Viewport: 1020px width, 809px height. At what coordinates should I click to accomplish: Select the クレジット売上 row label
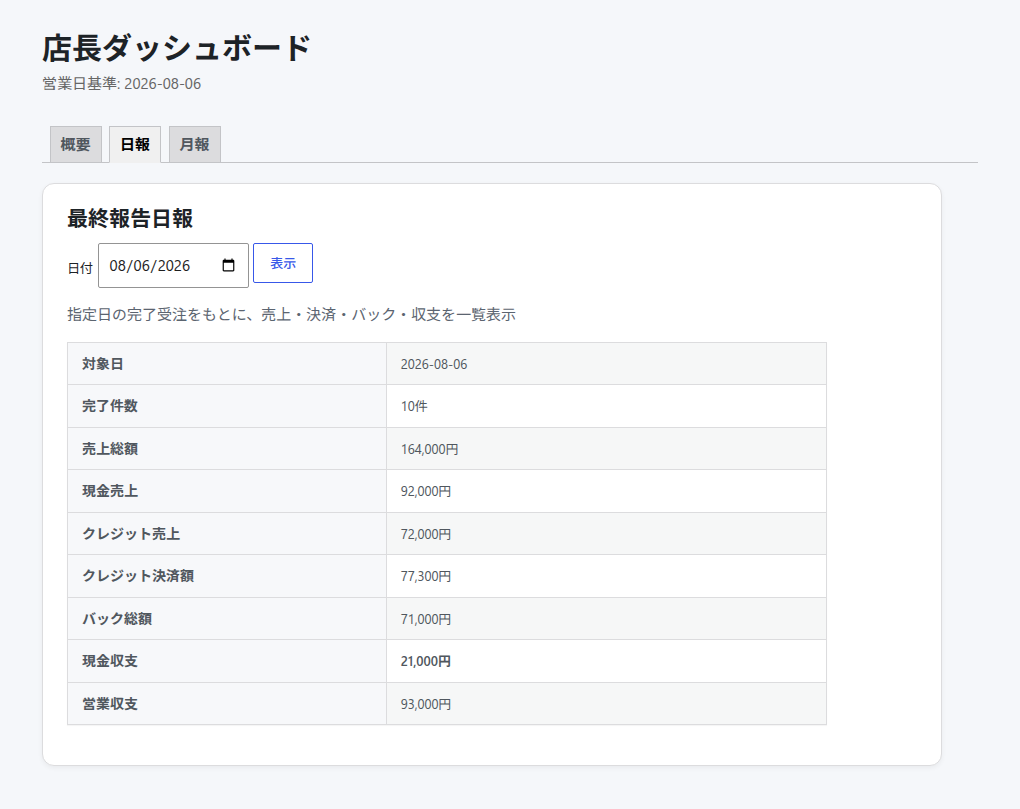(x=227, y=534)
